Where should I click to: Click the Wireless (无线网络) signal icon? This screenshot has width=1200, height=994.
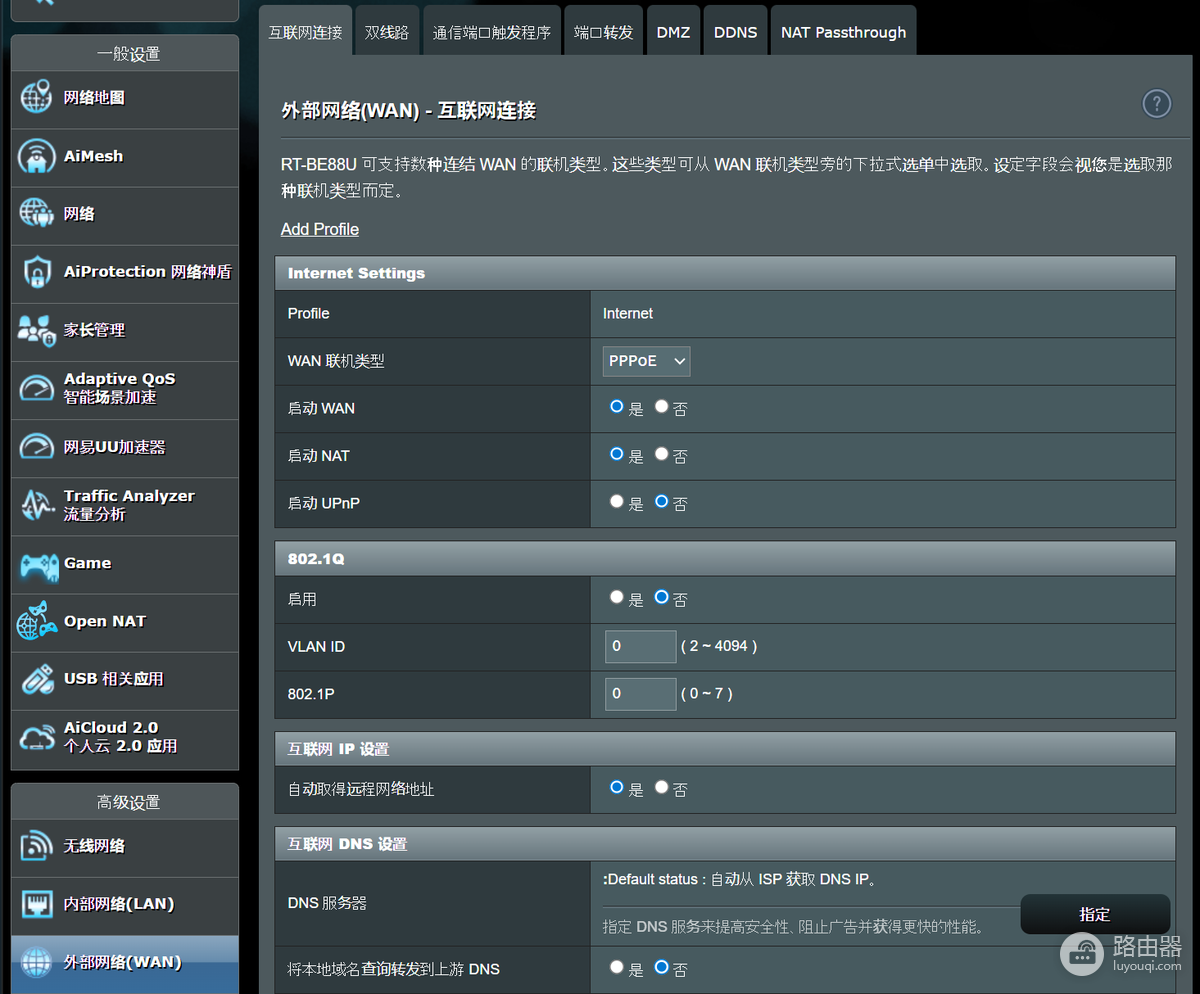tap(36, 846)
